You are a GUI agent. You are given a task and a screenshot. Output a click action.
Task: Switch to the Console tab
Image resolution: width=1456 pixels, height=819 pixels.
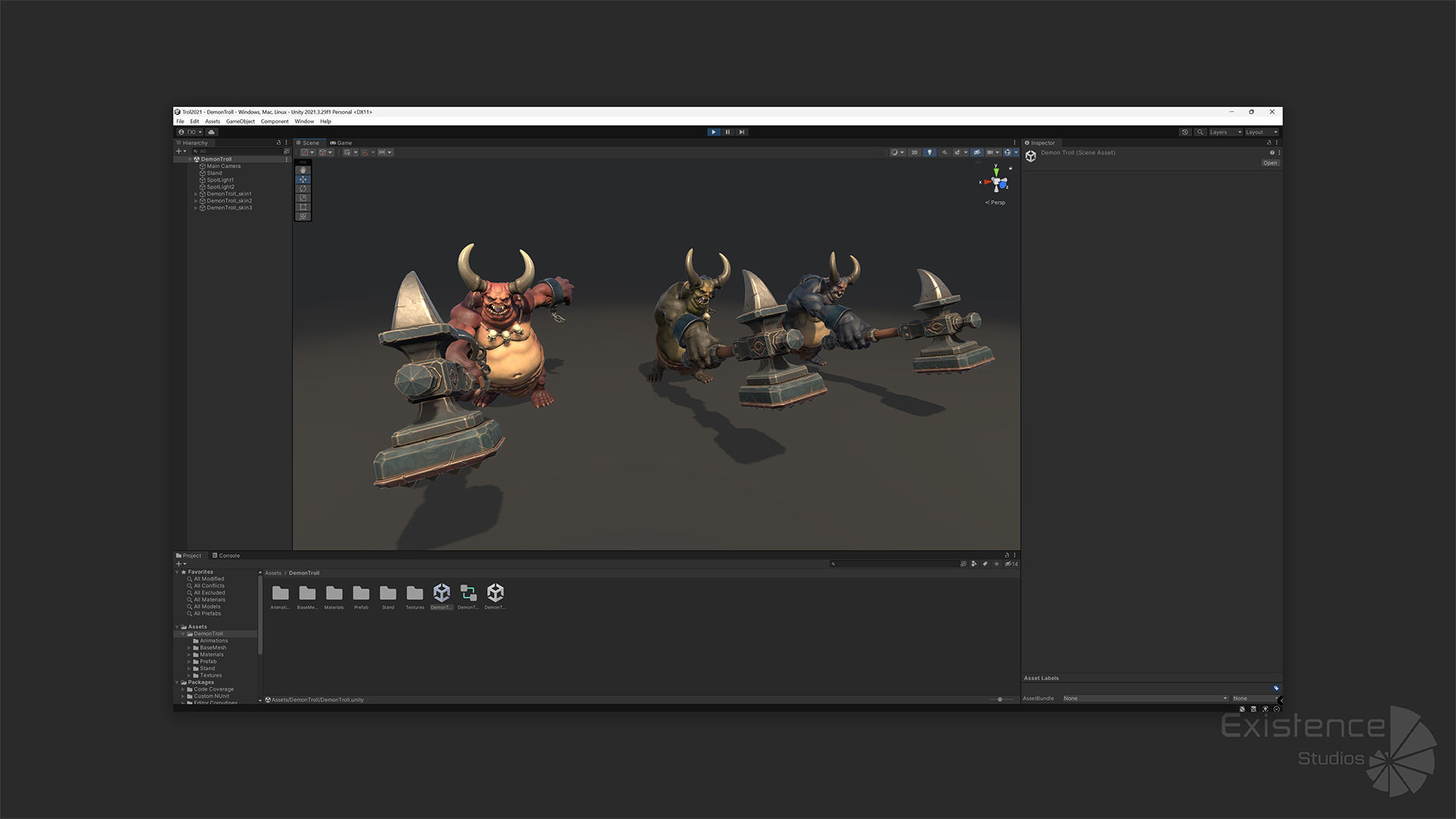point(226,555)
